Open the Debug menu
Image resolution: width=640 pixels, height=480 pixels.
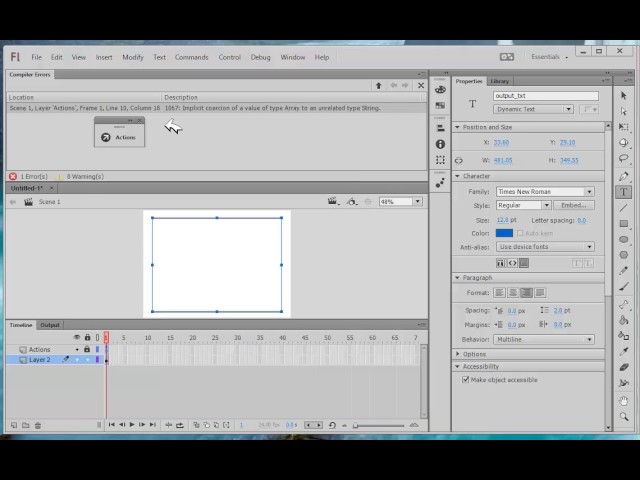[260, 57]
